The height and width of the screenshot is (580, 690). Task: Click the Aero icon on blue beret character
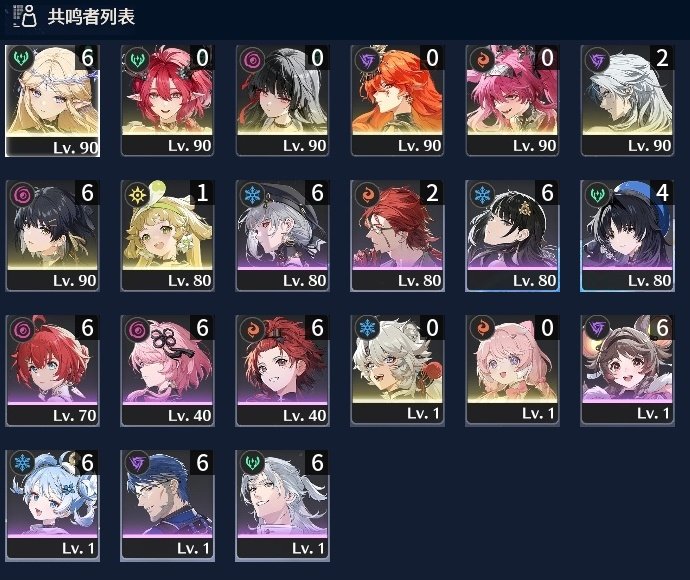pyautogui.click(x=597, y=194)
